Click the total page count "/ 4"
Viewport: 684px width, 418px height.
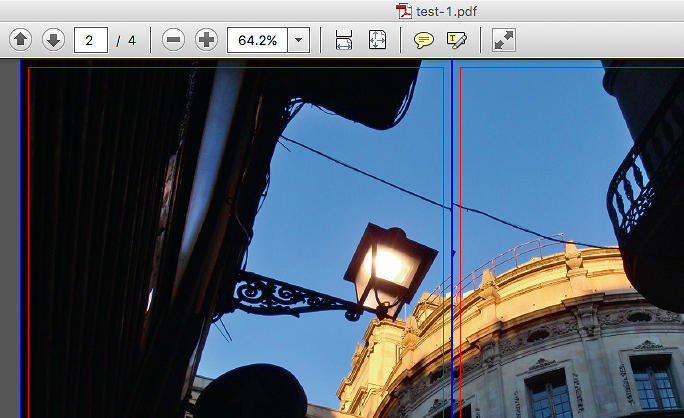point(125,40)
